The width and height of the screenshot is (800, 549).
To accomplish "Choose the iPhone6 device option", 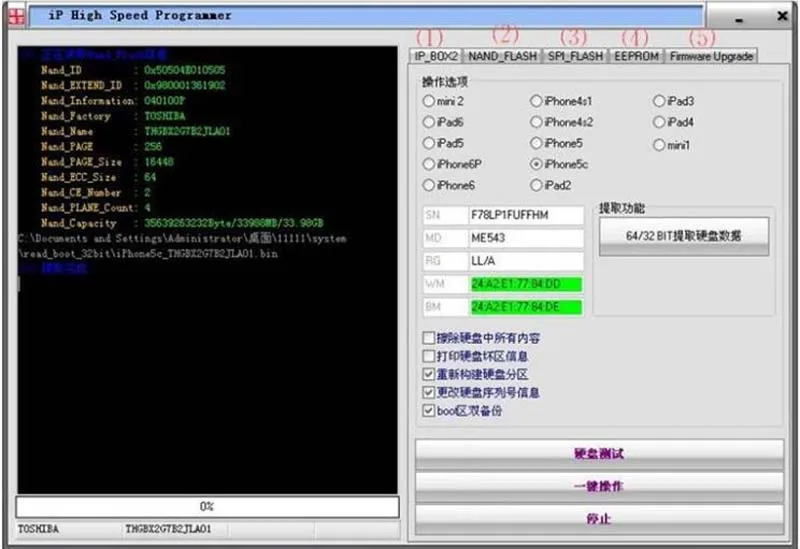I will click(x=449, y=185).
